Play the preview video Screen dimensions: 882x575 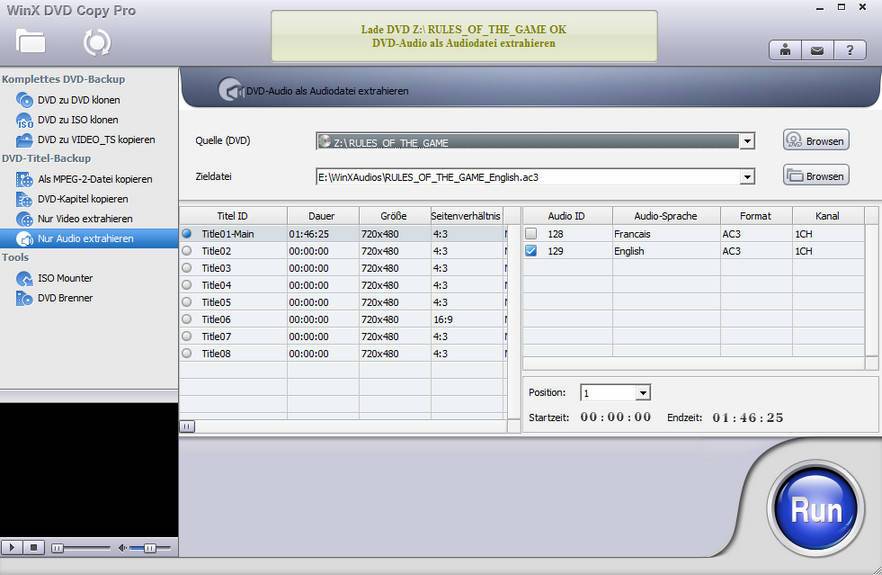[x=12, y=547]
